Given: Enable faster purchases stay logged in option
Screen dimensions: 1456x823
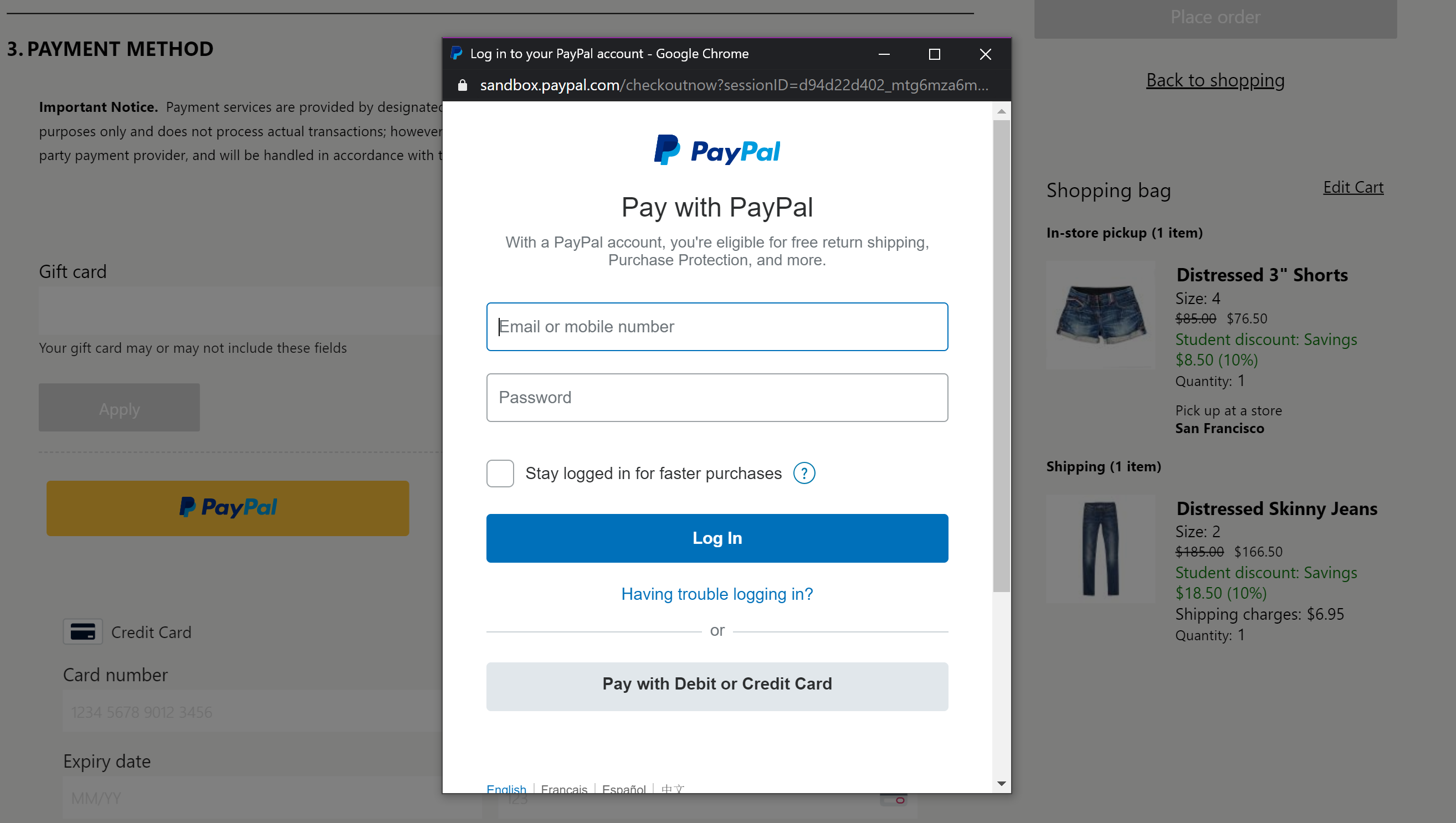Looking at the screenshot, I should click(500, 473).
